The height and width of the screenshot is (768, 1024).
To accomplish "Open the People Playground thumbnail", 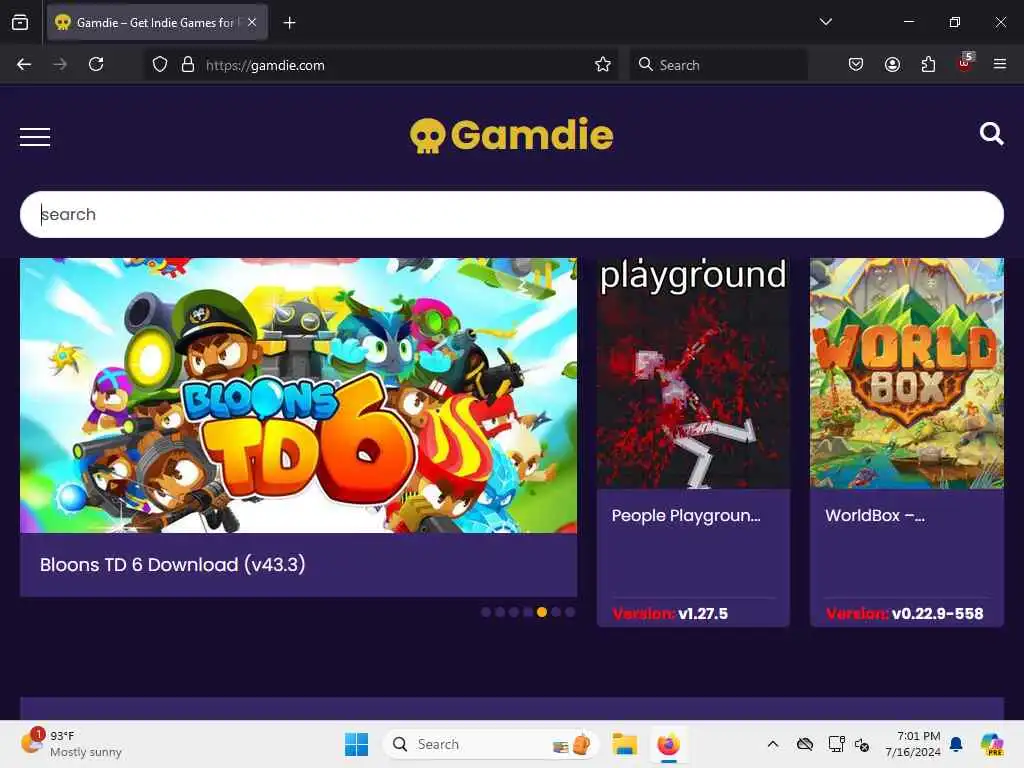I will [693, 373].
